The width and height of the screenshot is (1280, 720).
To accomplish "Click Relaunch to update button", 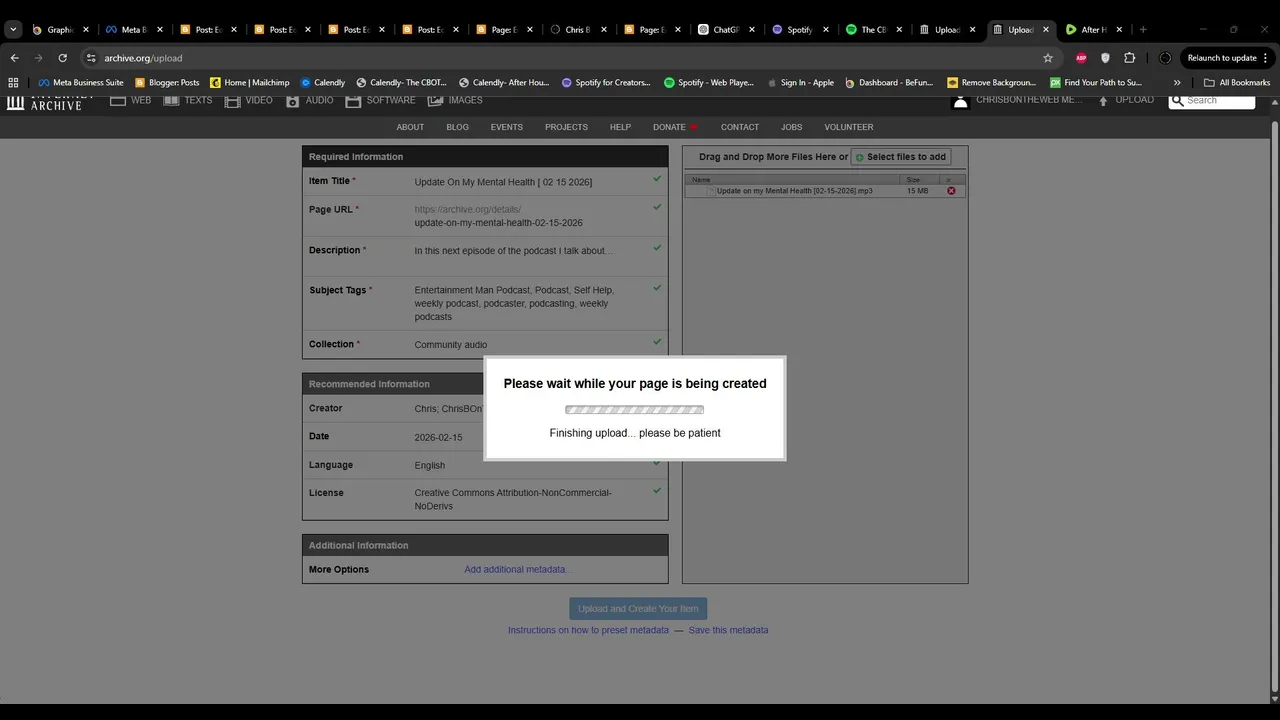I will pos(1221,58).
